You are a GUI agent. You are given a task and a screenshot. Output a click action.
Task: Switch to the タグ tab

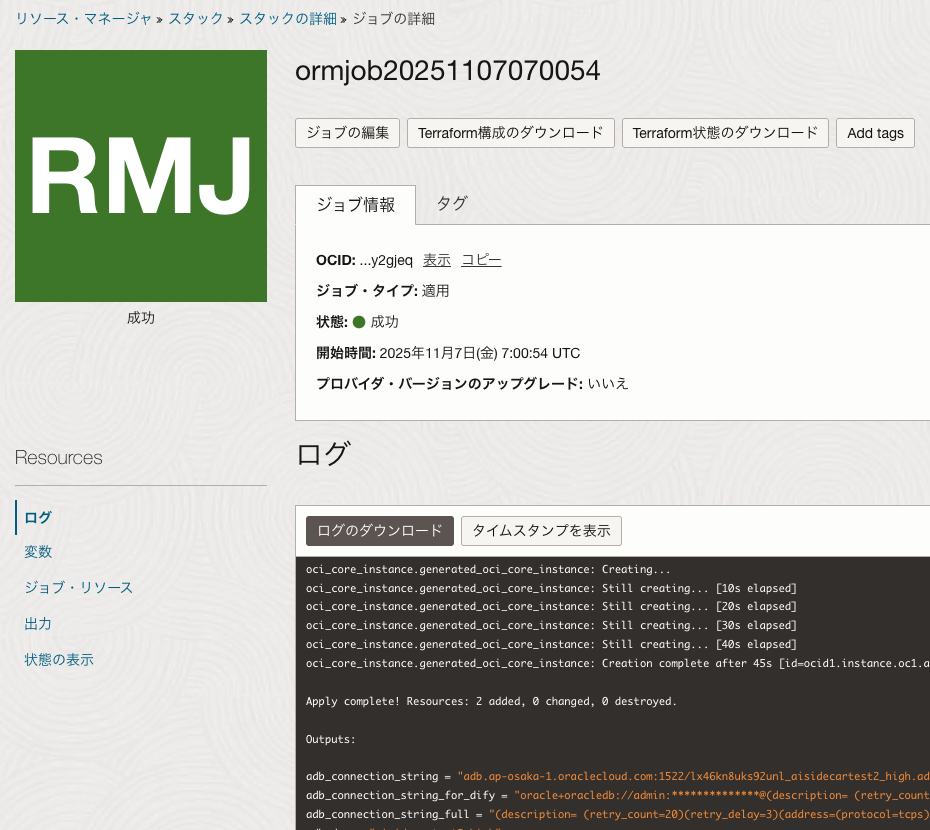coord(452,203)
